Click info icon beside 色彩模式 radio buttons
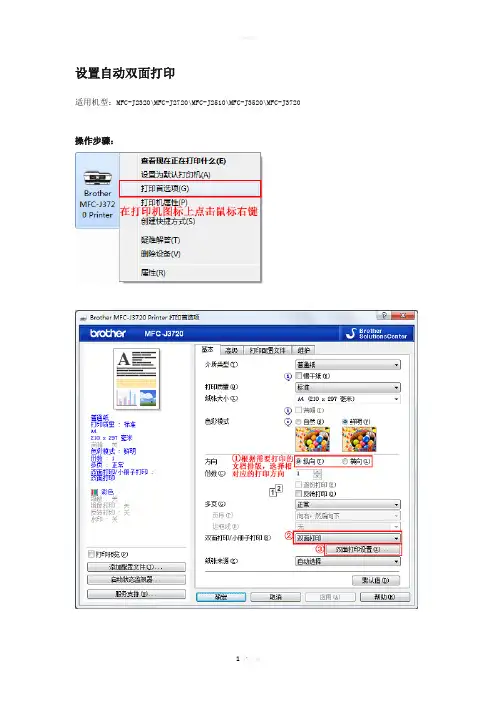Screen dimensions: 496x702 pos(288,422)
